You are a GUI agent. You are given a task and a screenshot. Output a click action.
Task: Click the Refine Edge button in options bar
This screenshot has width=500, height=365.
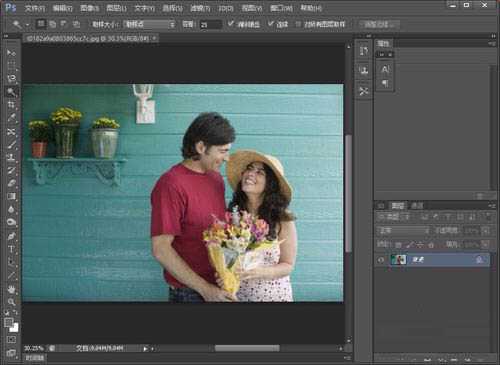tap(379, 24)
